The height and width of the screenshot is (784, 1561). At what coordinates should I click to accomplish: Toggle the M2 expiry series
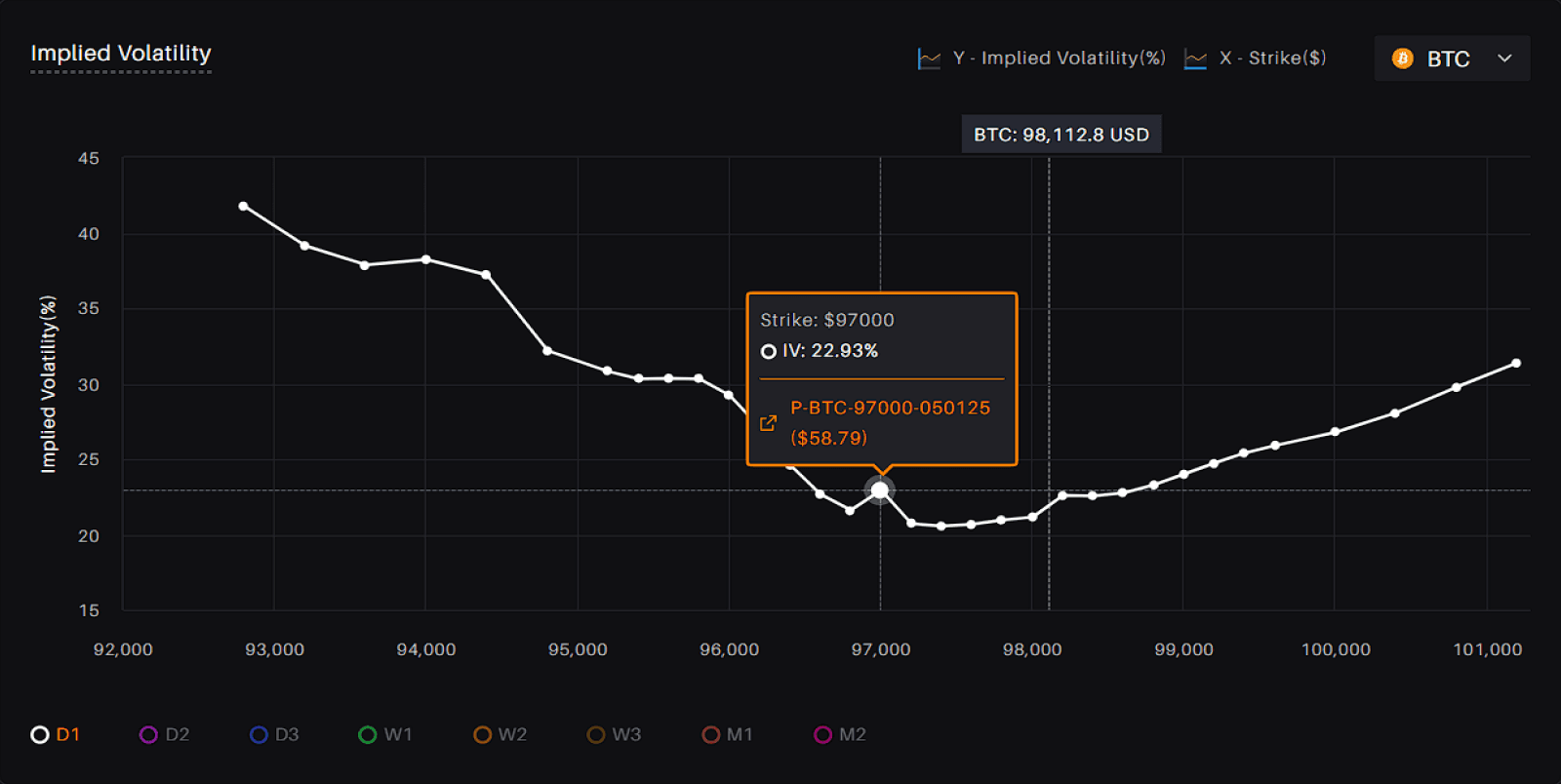tap(840, 734)
